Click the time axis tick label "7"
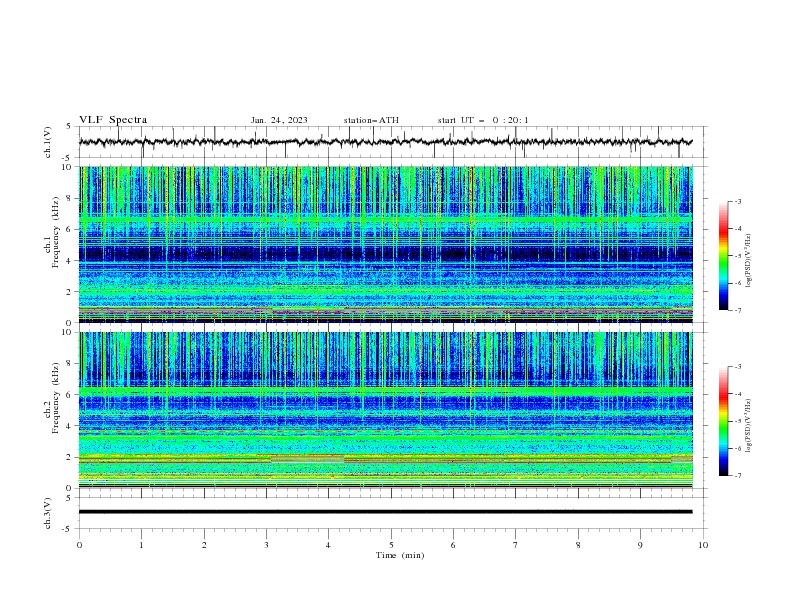Screen dimensions: 792x612 516,545
